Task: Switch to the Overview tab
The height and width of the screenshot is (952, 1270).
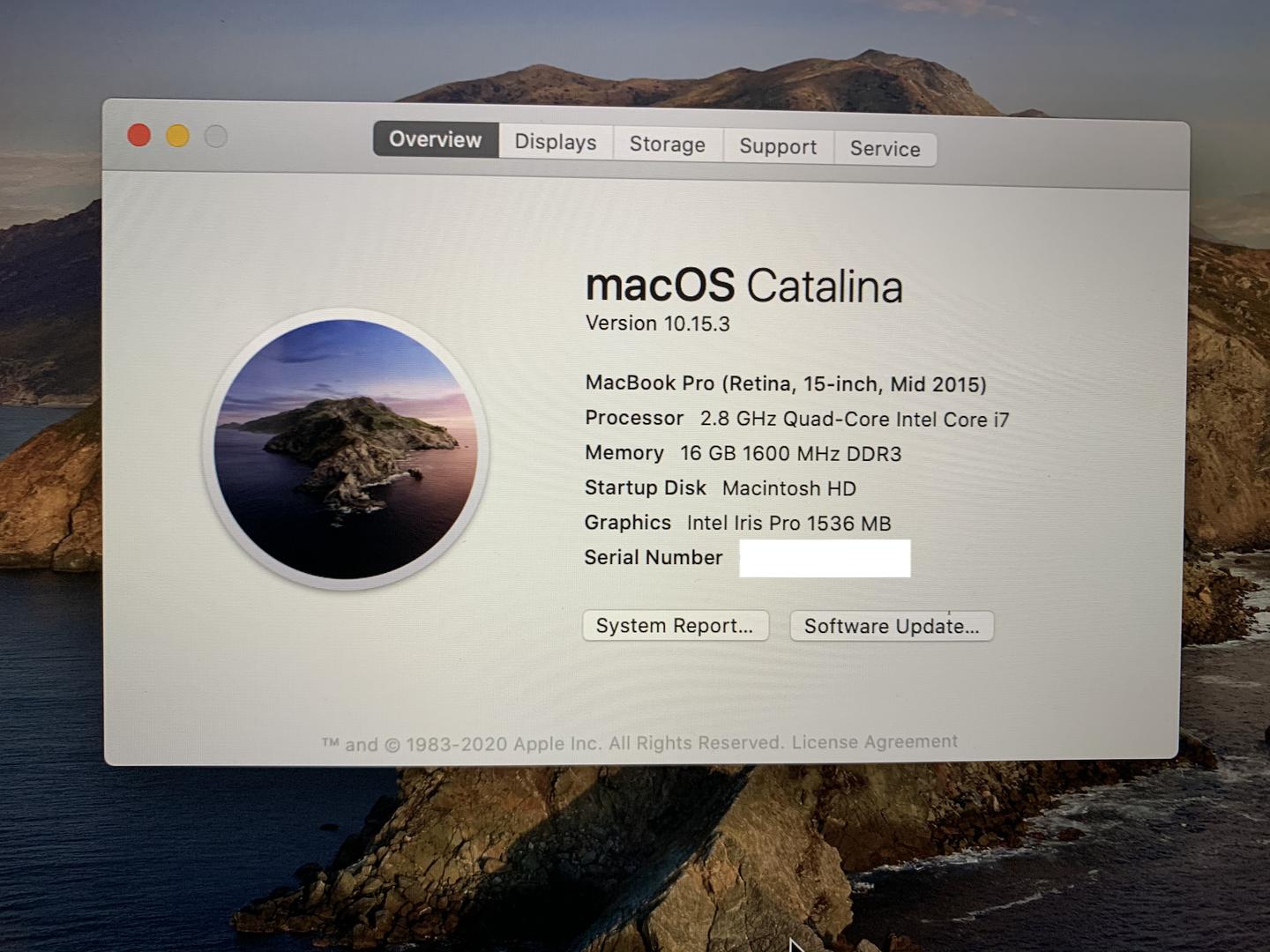Action: click(436, 139)
